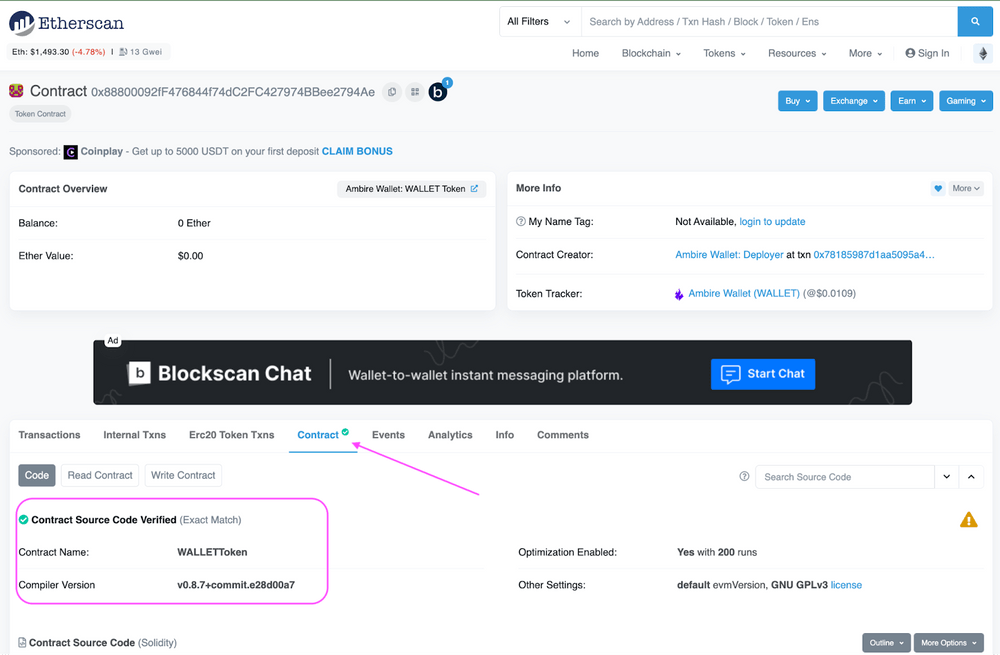This screenshot has height=655, width=1000.
Task: Open the contract QR code icon
Action: (415, 91)
